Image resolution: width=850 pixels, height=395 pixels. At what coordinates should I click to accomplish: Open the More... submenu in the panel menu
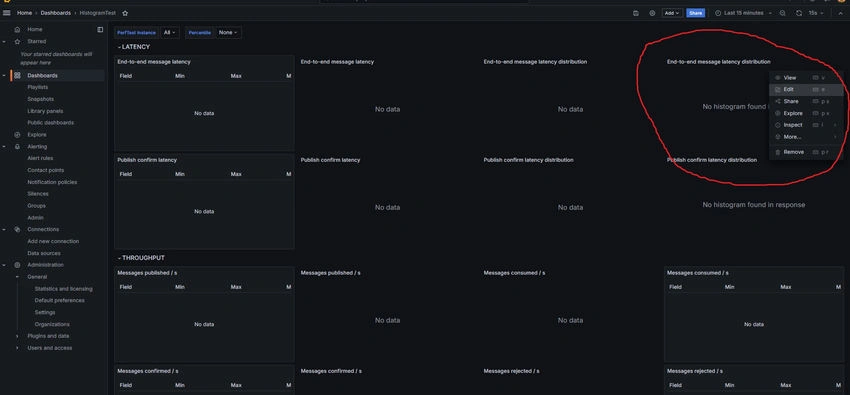point(806,137)
